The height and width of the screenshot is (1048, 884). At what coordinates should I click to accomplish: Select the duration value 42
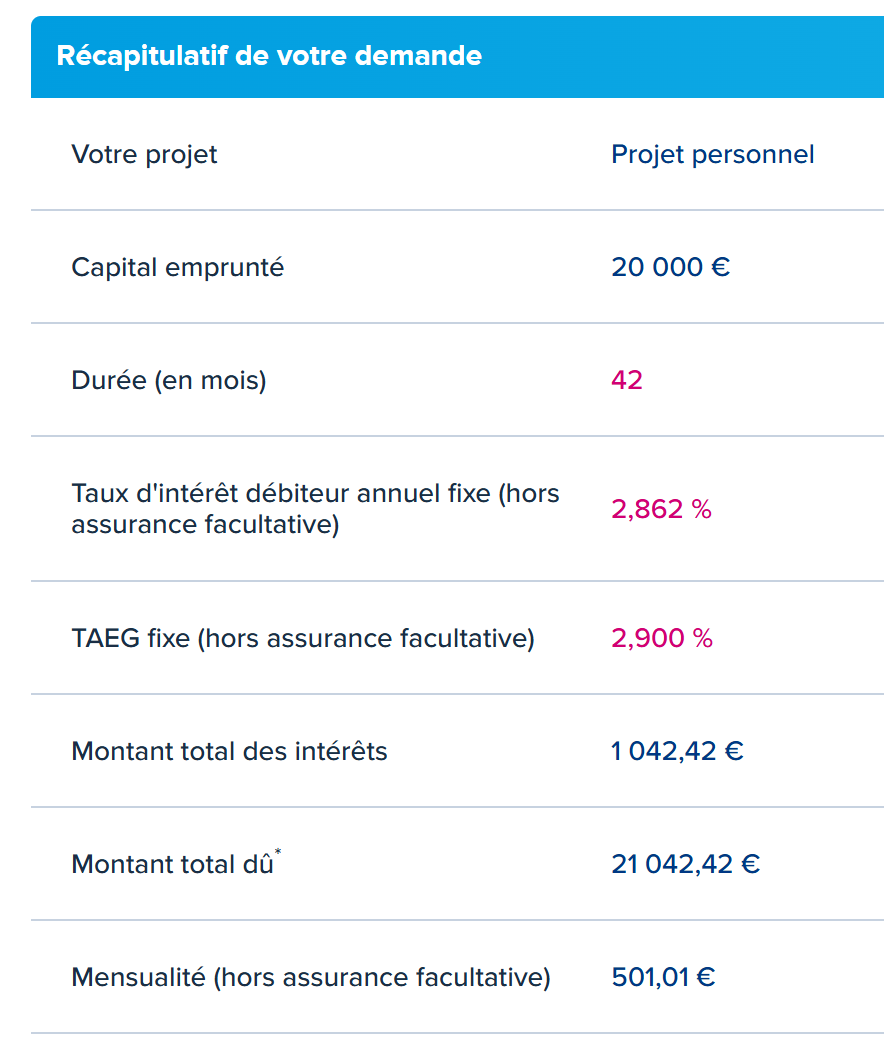(627, 380)
